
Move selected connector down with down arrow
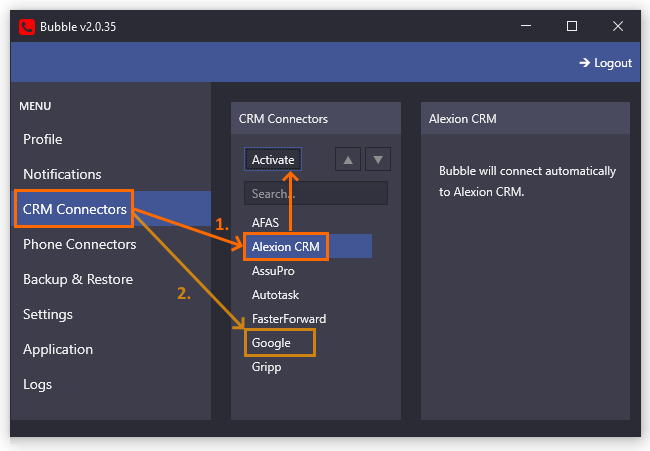(378, 159)
